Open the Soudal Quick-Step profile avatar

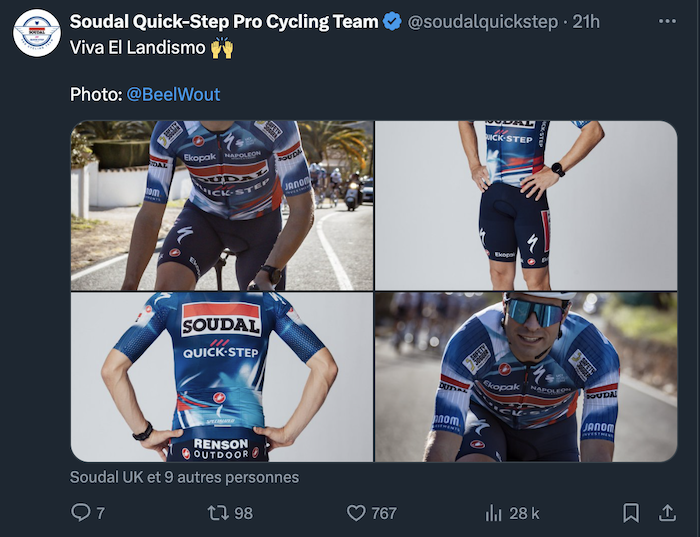37,33
